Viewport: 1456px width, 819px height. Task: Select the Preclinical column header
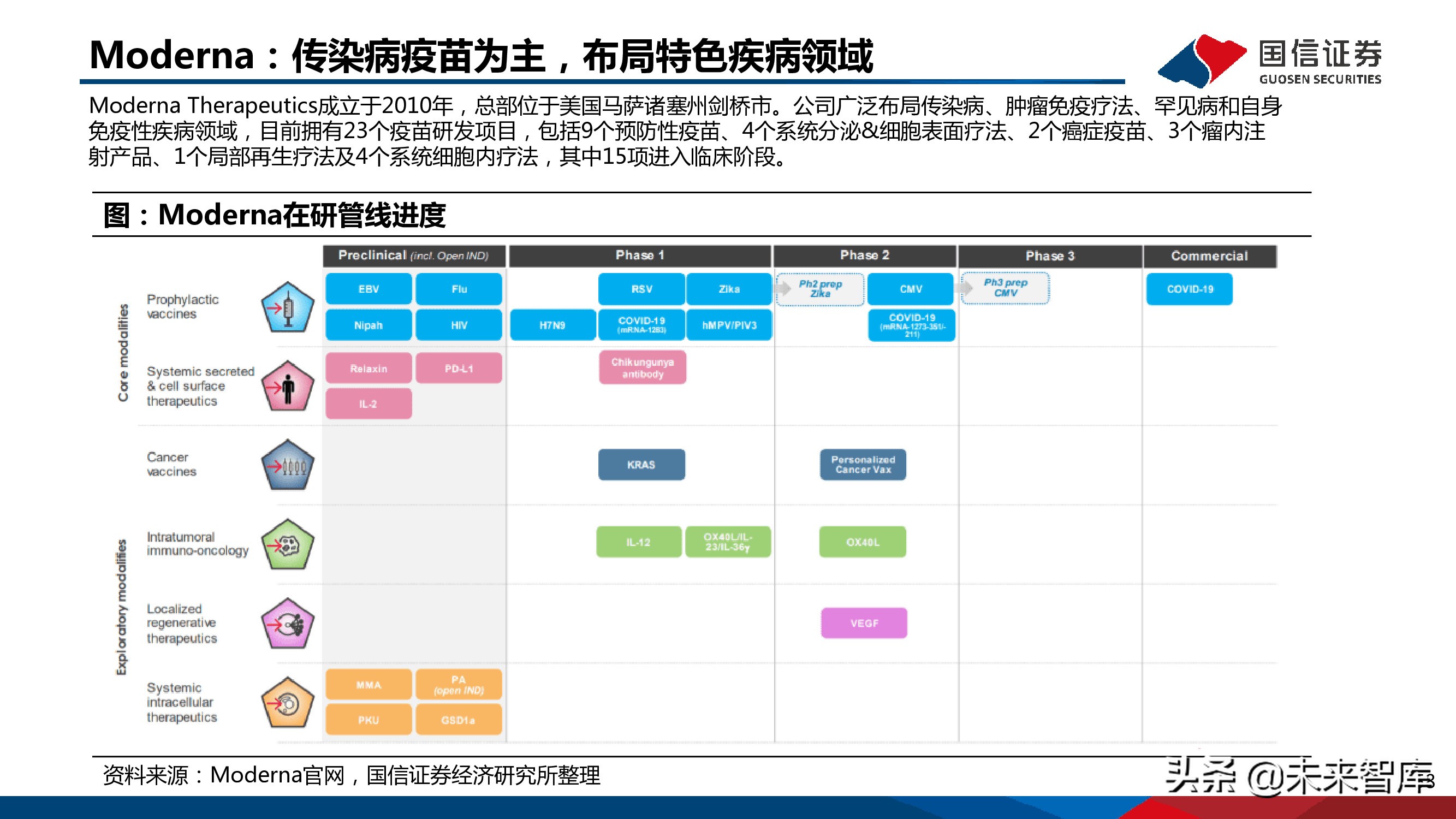tap(414, 256)
